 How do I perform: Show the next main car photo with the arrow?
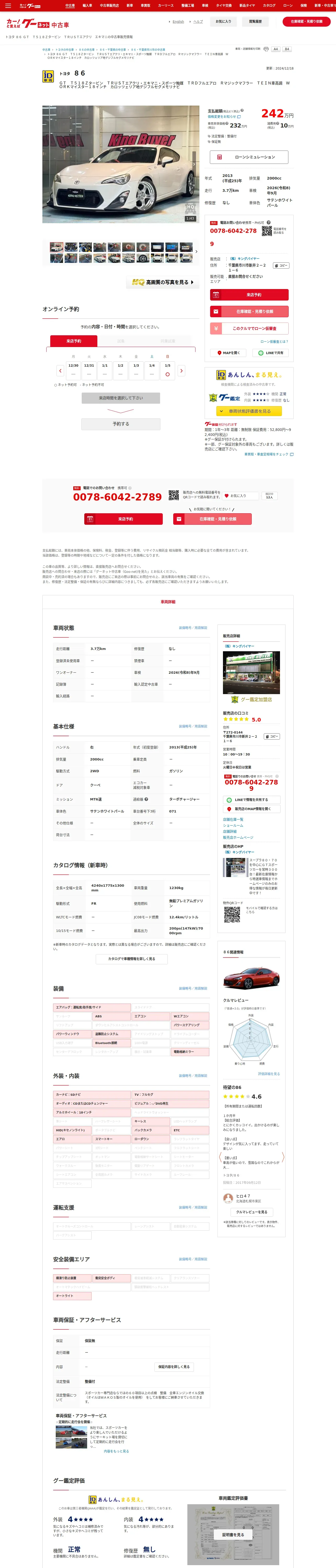pyautogui.click(x=194, y=164)
